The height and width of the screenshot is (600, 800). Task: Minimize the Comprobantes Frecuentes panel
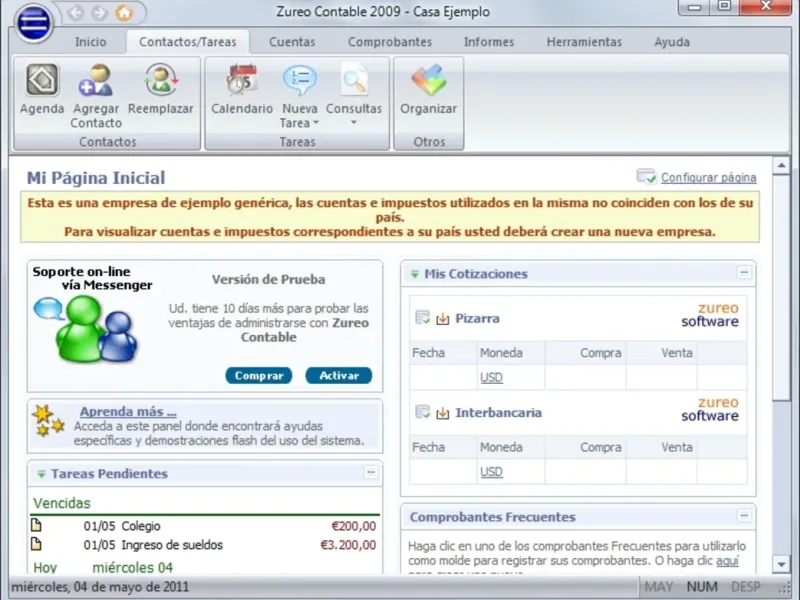[x=744, y=516]
